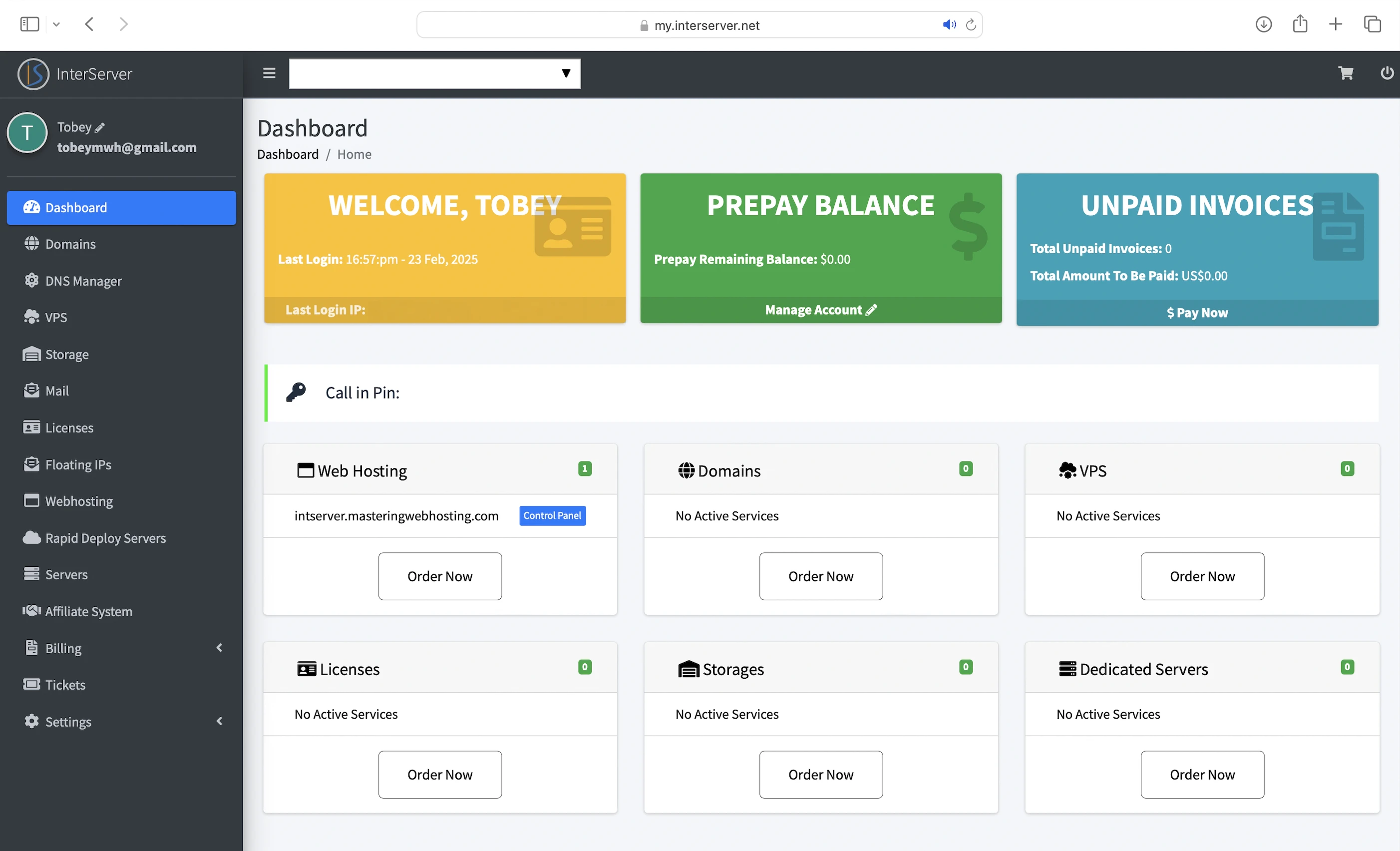Open browser downloads icon
The width and height of the screenshot is (1400, 851).
coord(1263,24)
